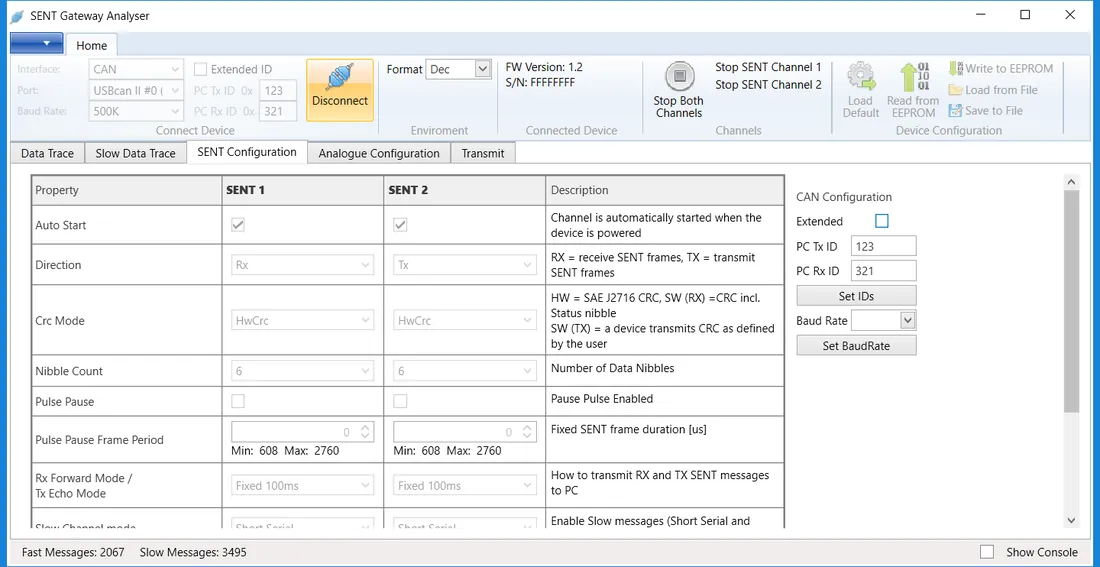This screenshot has height=567, width=1100.
Task: Open SENT 2 Rx Forward Mode dropdown
Action: (465, 486)
